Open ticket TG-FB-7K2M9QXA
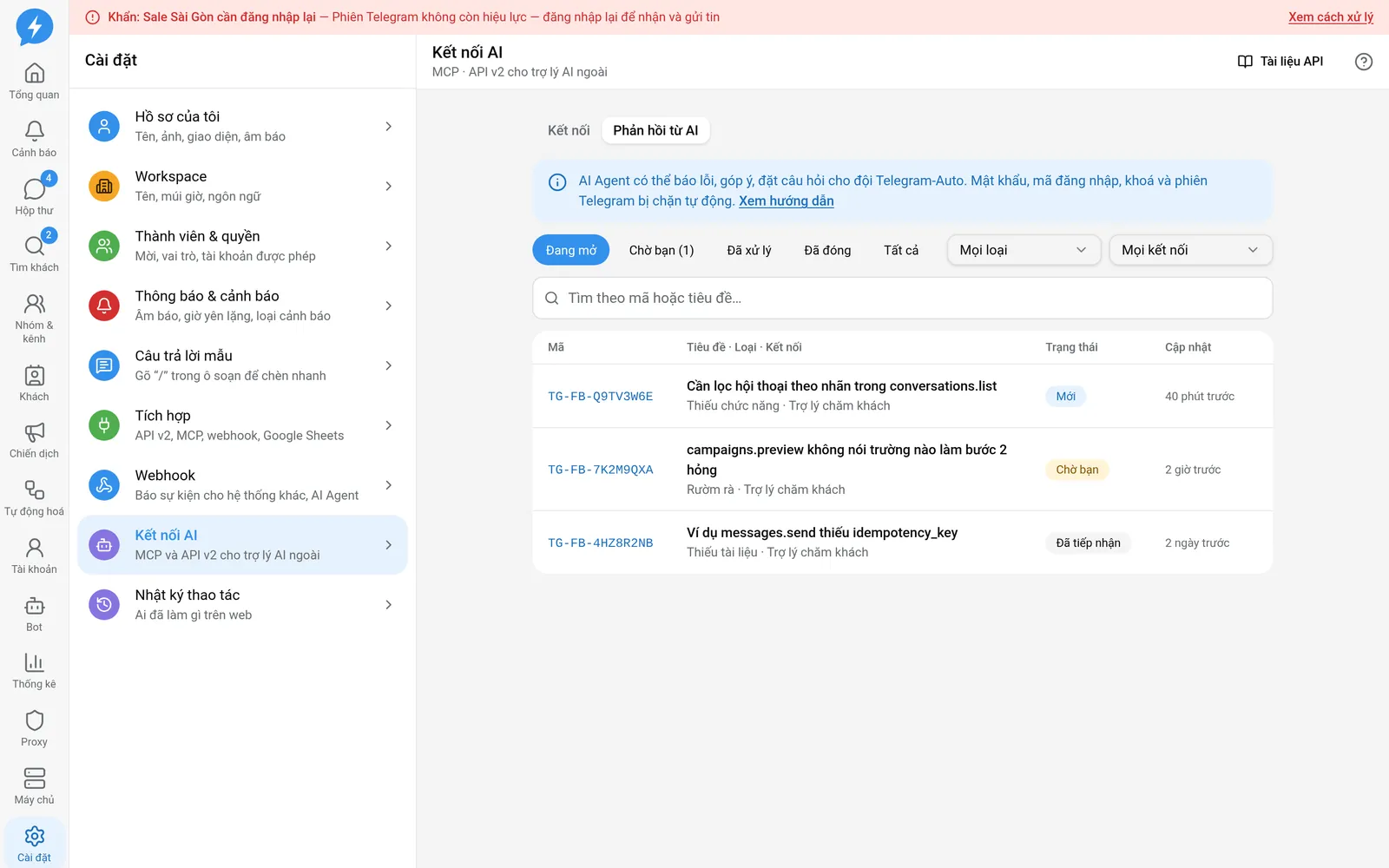This screenshot has width=1389, height=868. click(x=903, y=470)
